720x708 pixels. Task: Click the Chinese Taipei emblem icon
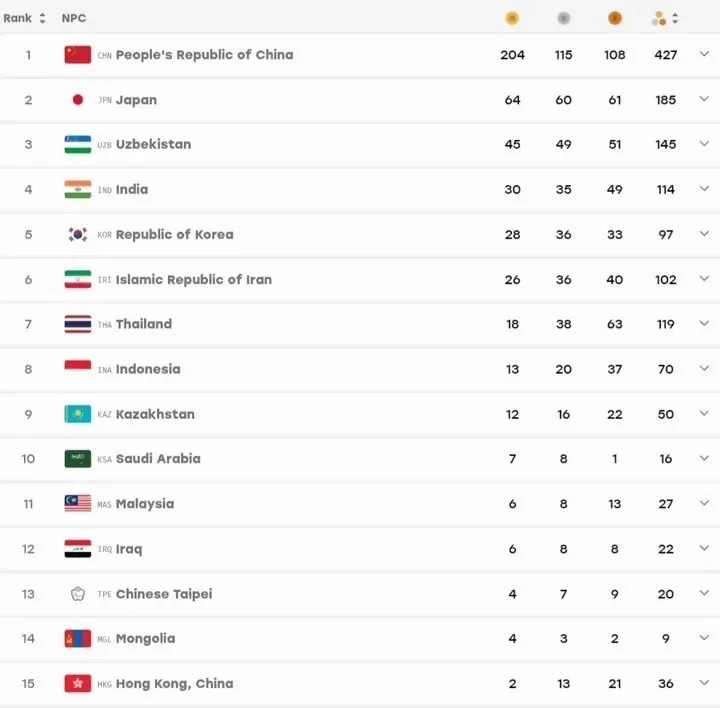tap(78, 594)
